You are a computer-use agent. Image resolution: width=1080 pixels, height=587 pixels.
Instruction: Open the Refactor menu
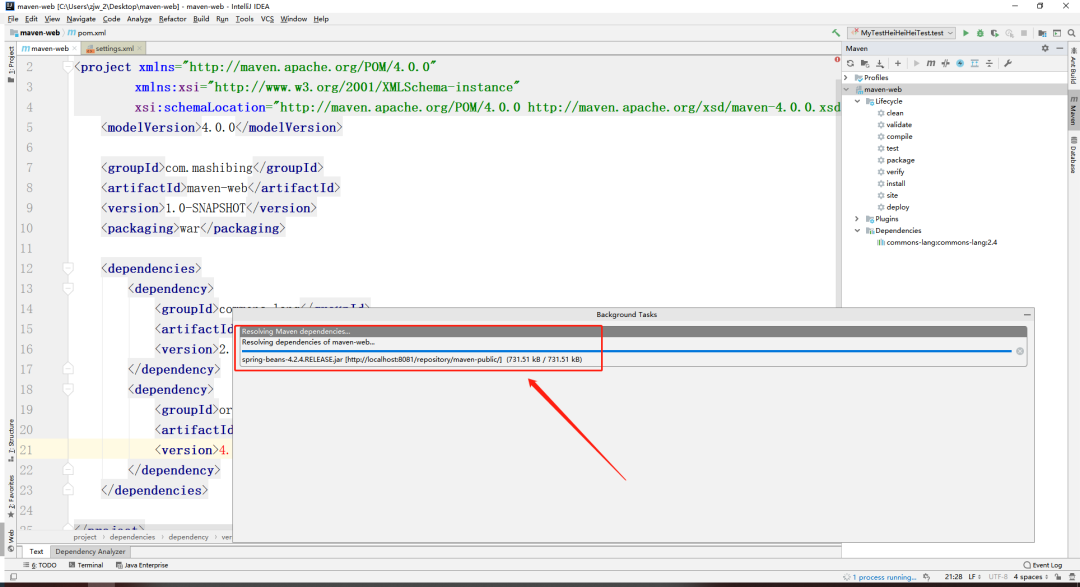(x=172, y=19)
